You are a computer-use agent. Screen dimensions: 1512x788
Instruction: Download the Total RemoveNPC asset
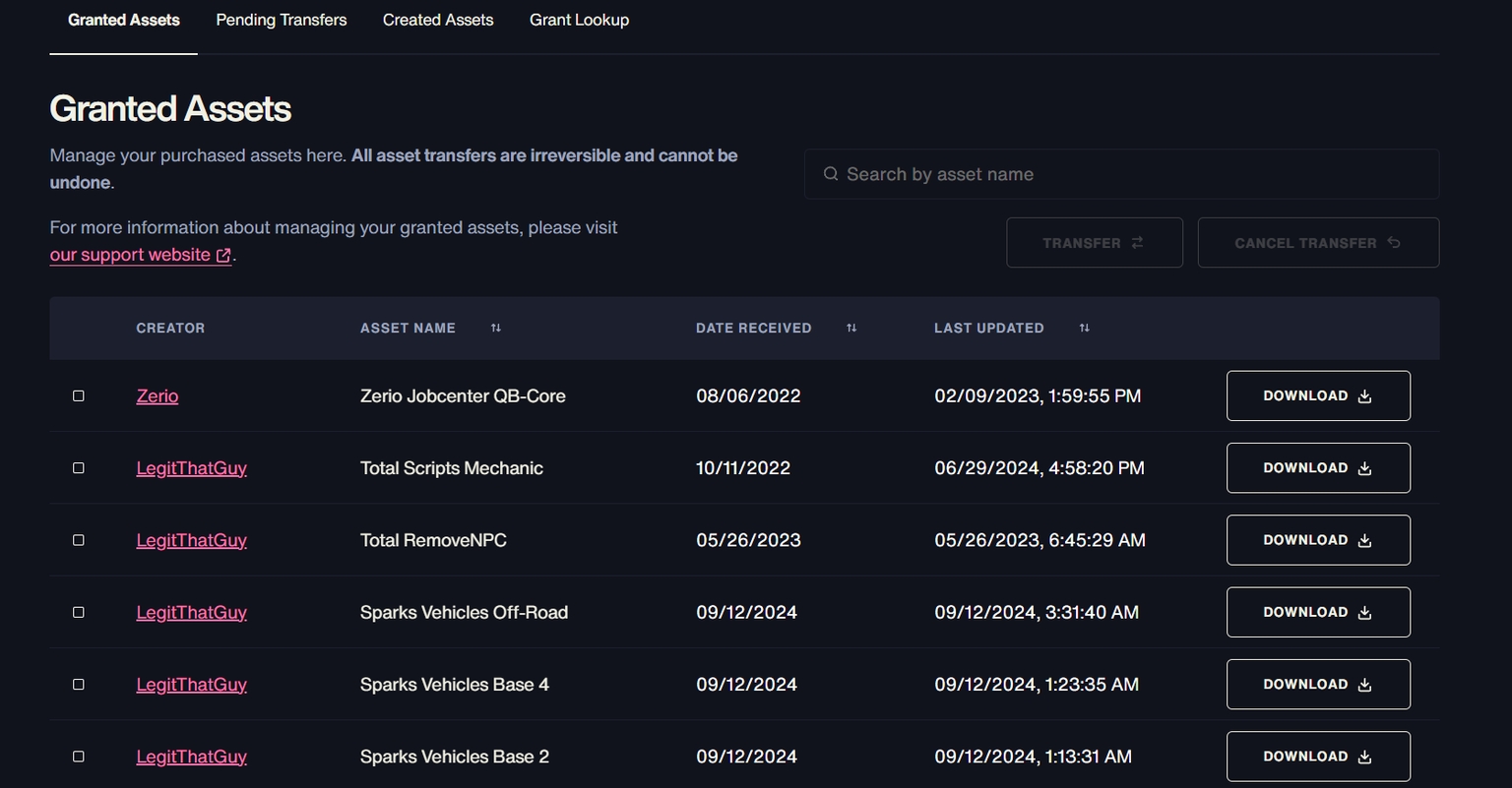pos(1318,540)
